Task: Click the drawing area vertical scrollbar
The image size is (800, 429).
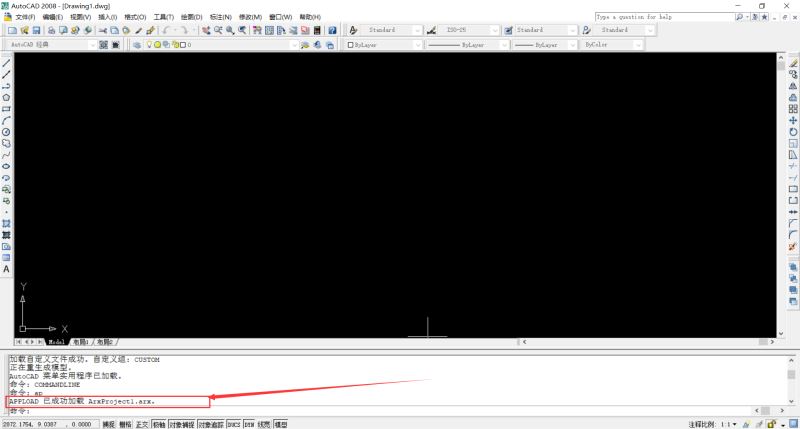Action: 781,194
